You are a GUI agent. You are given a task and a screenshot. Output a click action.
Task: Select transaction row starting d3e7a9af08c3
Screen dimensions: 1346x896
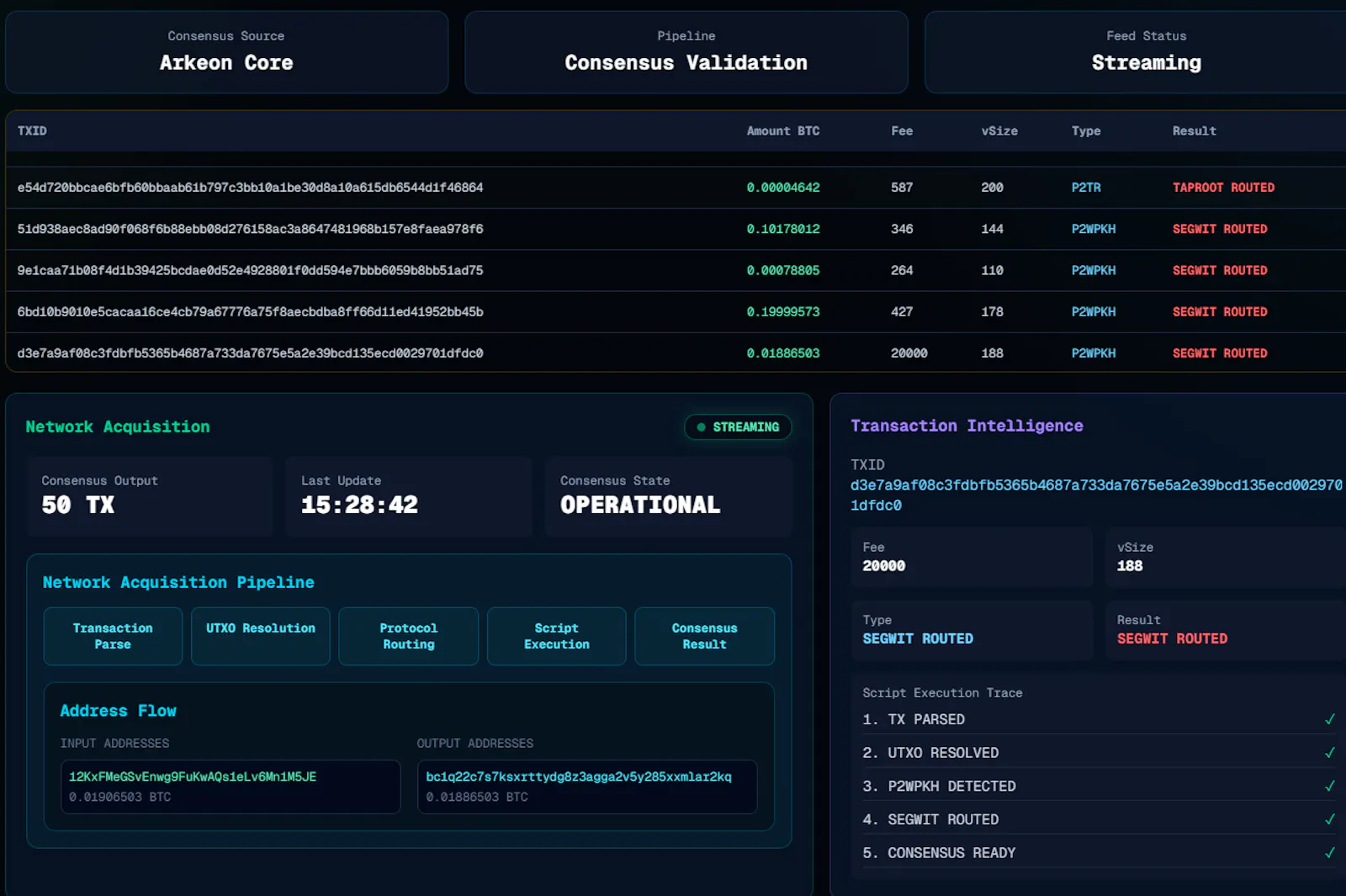point(676,353)
